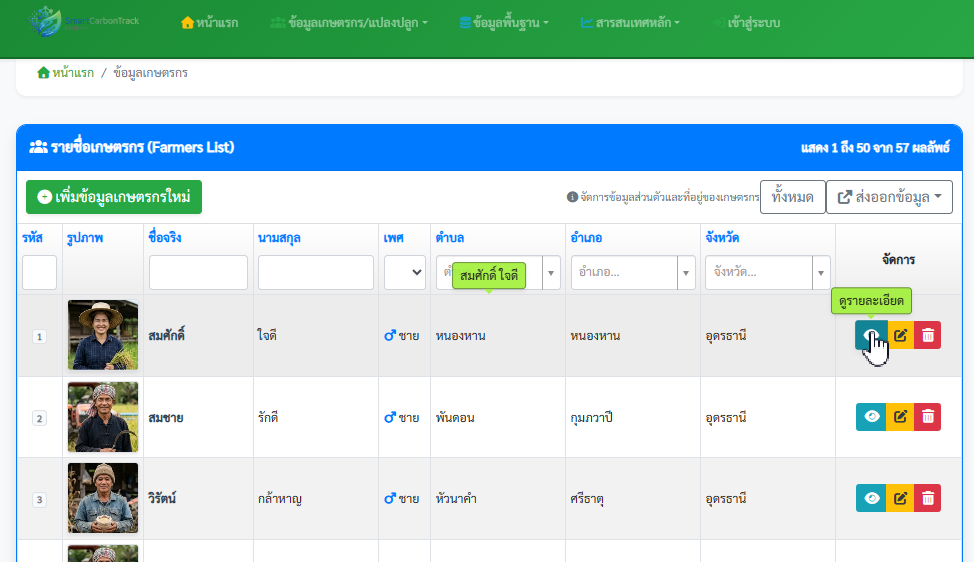Image resolution: width=974 pixels, height=562 pixels.
Task: Click the ชื่อจริง first name filter field
Action: [198, 272]
